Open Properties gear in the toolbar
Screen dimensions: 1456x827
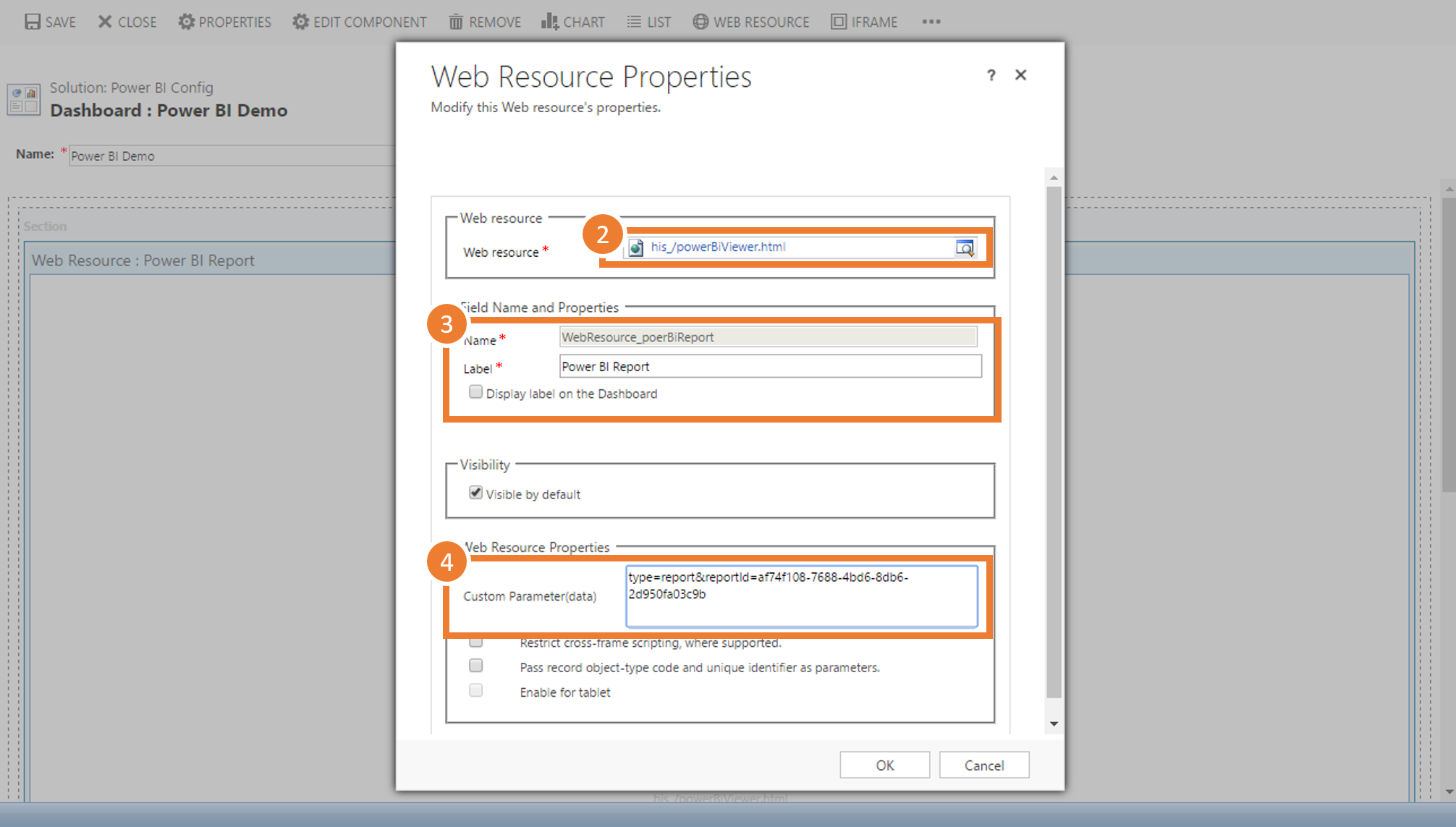(224, 22)
